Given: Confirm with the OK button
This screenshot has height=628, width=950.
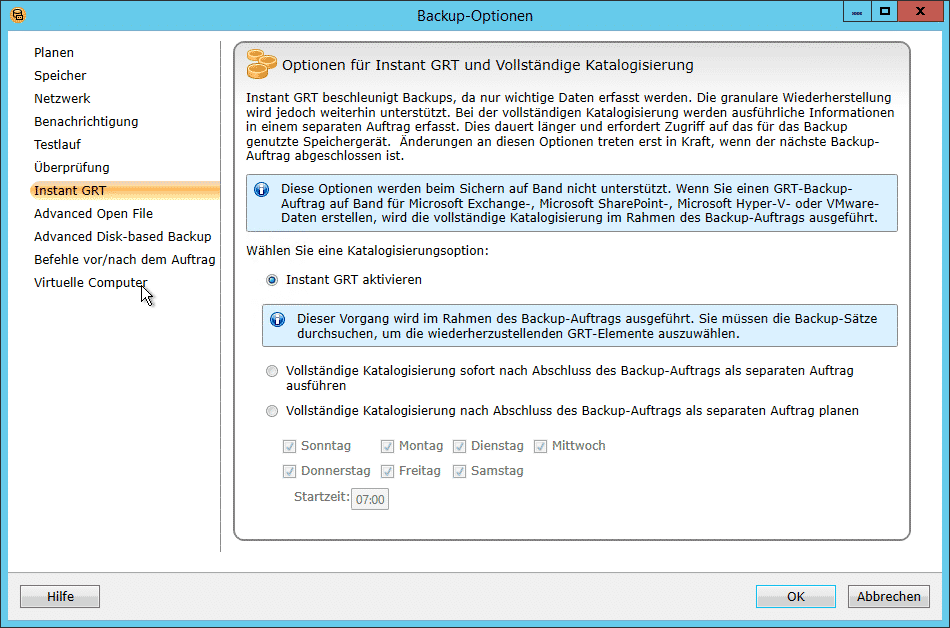Looking at the screenshot, I should 796,597.
